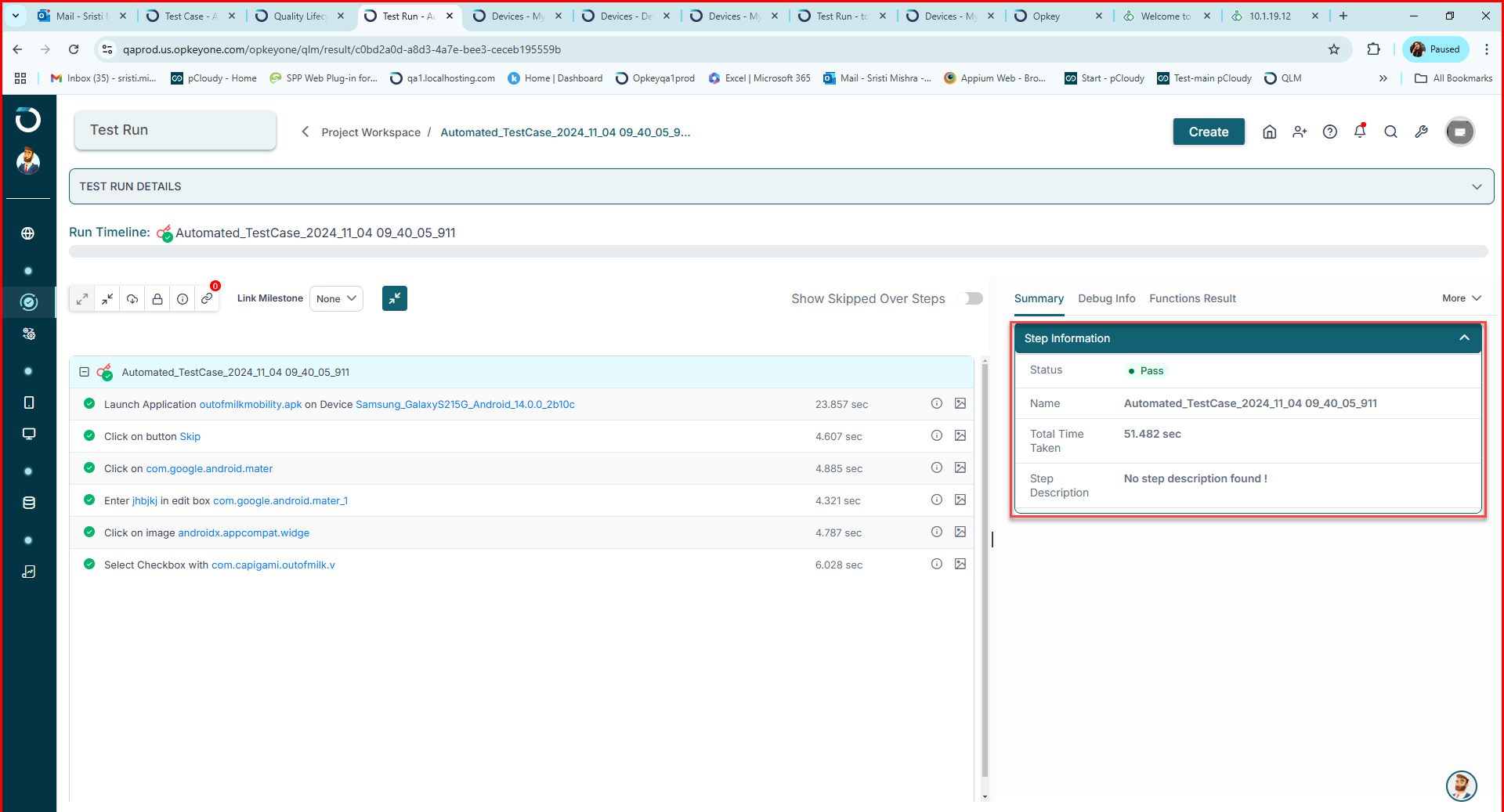The width and height of the screenshot is (1504, 812).
Task: Open the gear cluster icon in the sidebar
Action: point(29,334)
